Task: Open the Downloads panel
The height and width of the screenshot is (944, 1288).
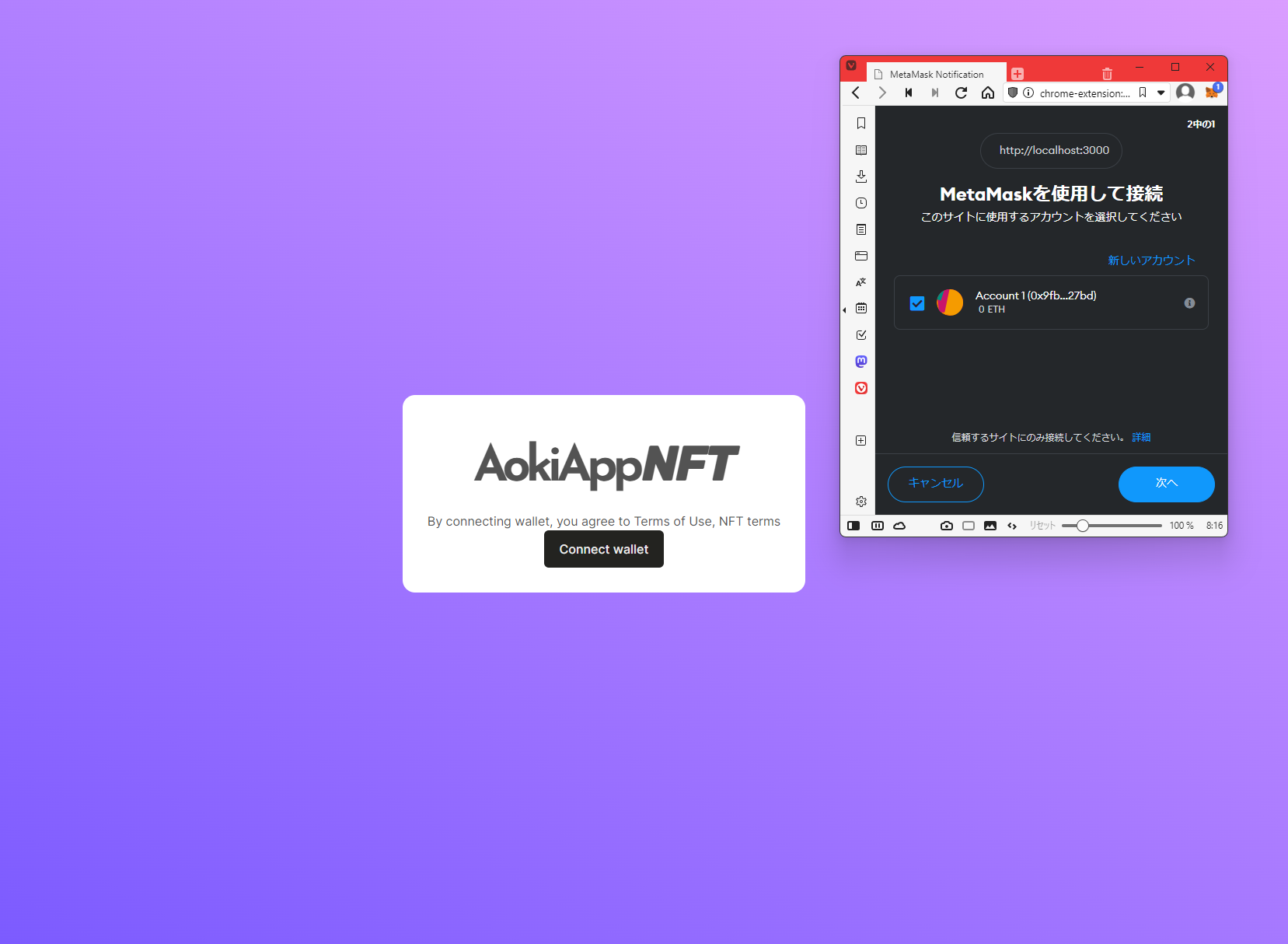Action: point(861,177)
